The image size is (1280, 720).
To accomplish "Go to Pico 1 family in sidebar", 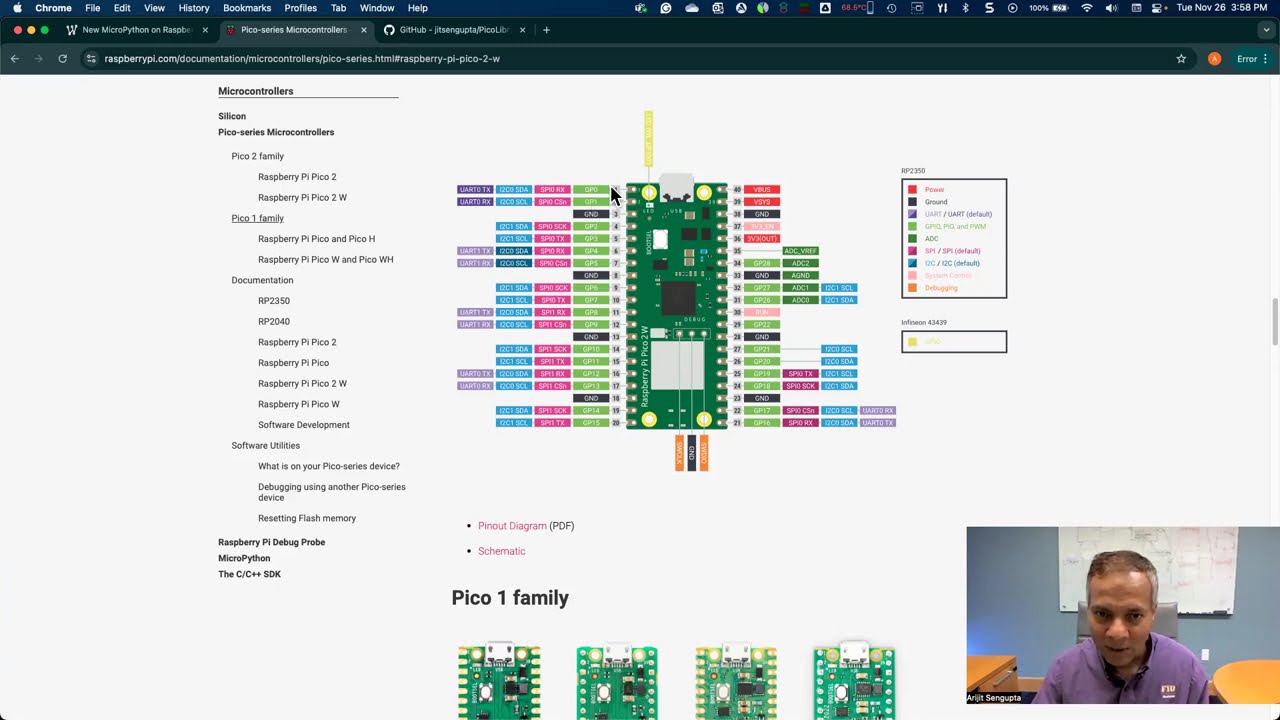I will tap(257, 218).
